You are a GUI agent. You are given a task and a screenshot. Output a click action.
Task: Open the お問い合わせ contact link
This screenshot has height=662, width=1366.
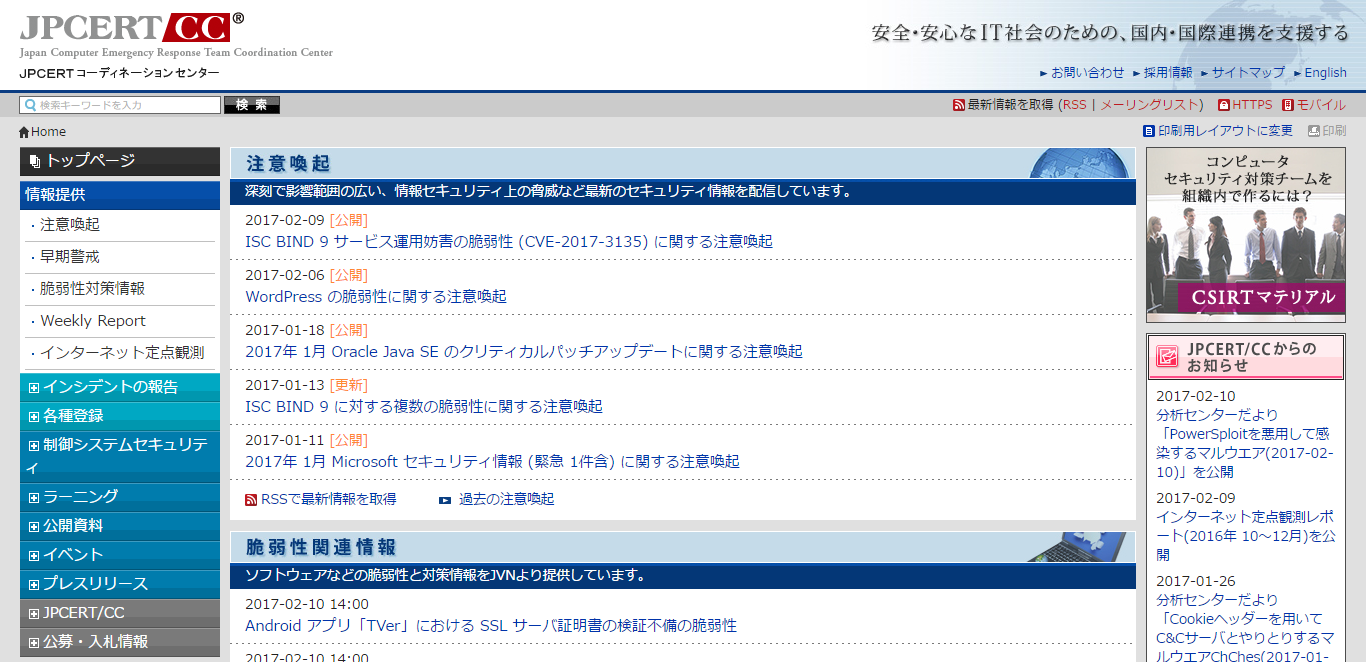point(1087,73)
